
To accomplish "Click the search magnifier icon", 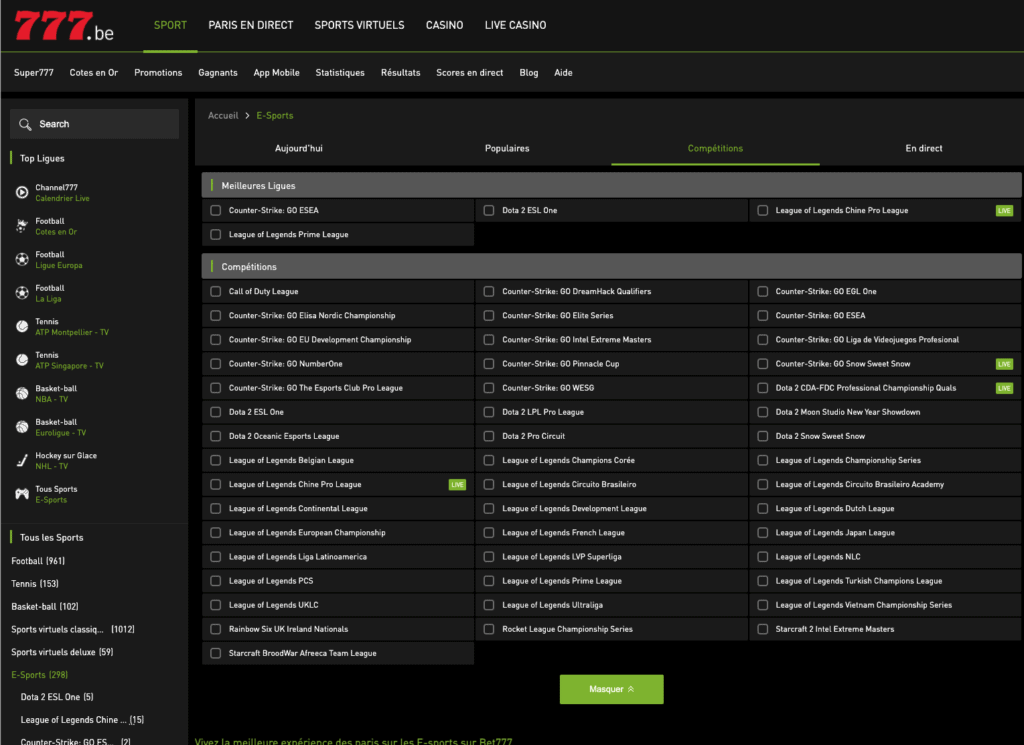I will click(25, 124).
